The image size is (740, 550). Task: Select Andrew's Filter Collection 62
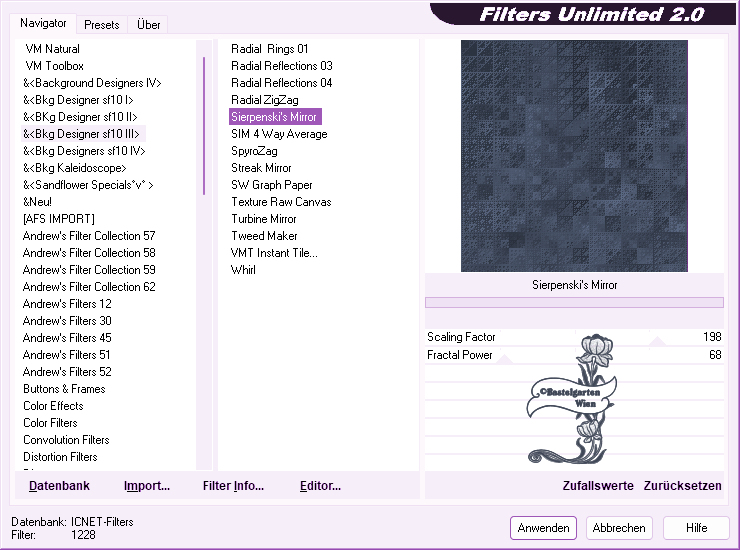click(89, 287)
